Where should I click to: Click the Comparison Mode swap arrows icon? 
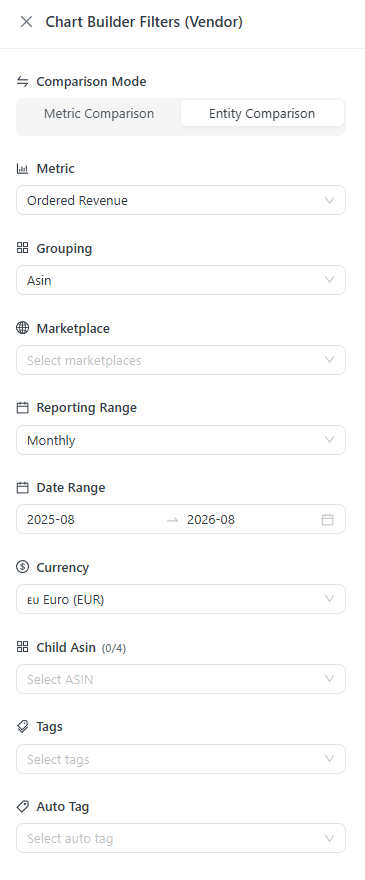[22, 81]
